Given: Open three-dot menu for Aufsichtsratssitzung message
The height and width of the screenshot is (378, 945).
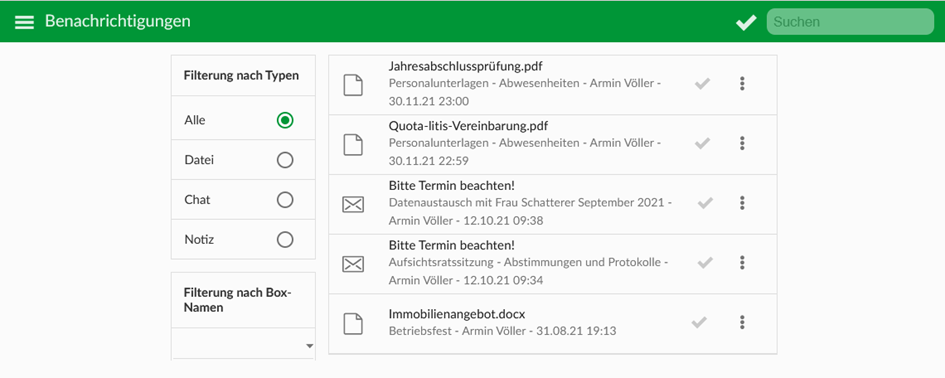Looking at the screenshot, I should [742, 263].
